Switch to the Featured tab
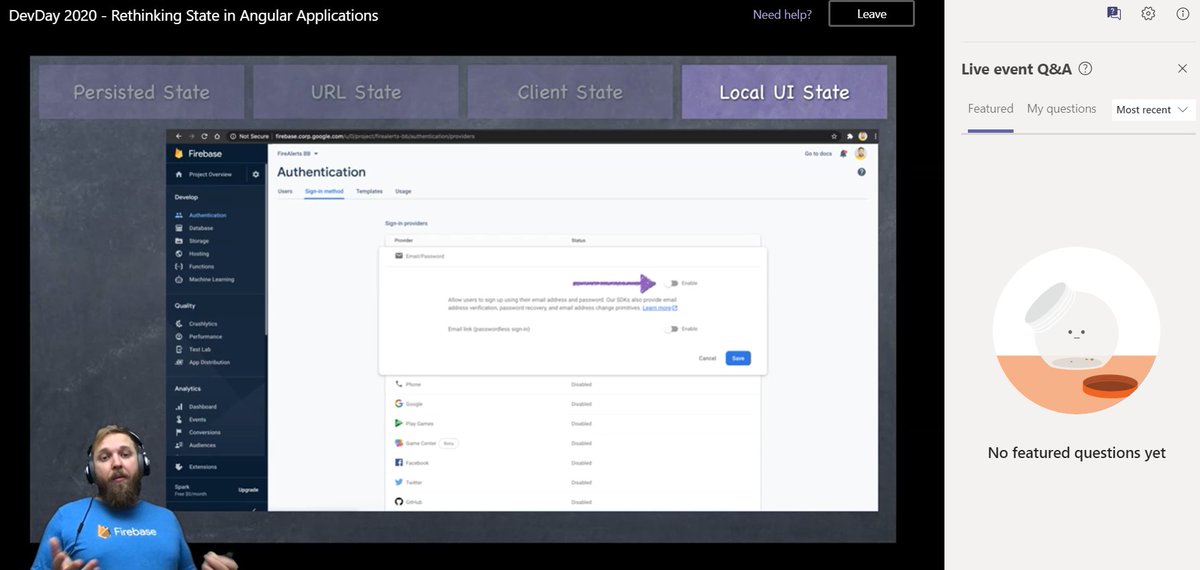Image resolution: width=1200 pixels, height=570 pixels. (990, 109)
